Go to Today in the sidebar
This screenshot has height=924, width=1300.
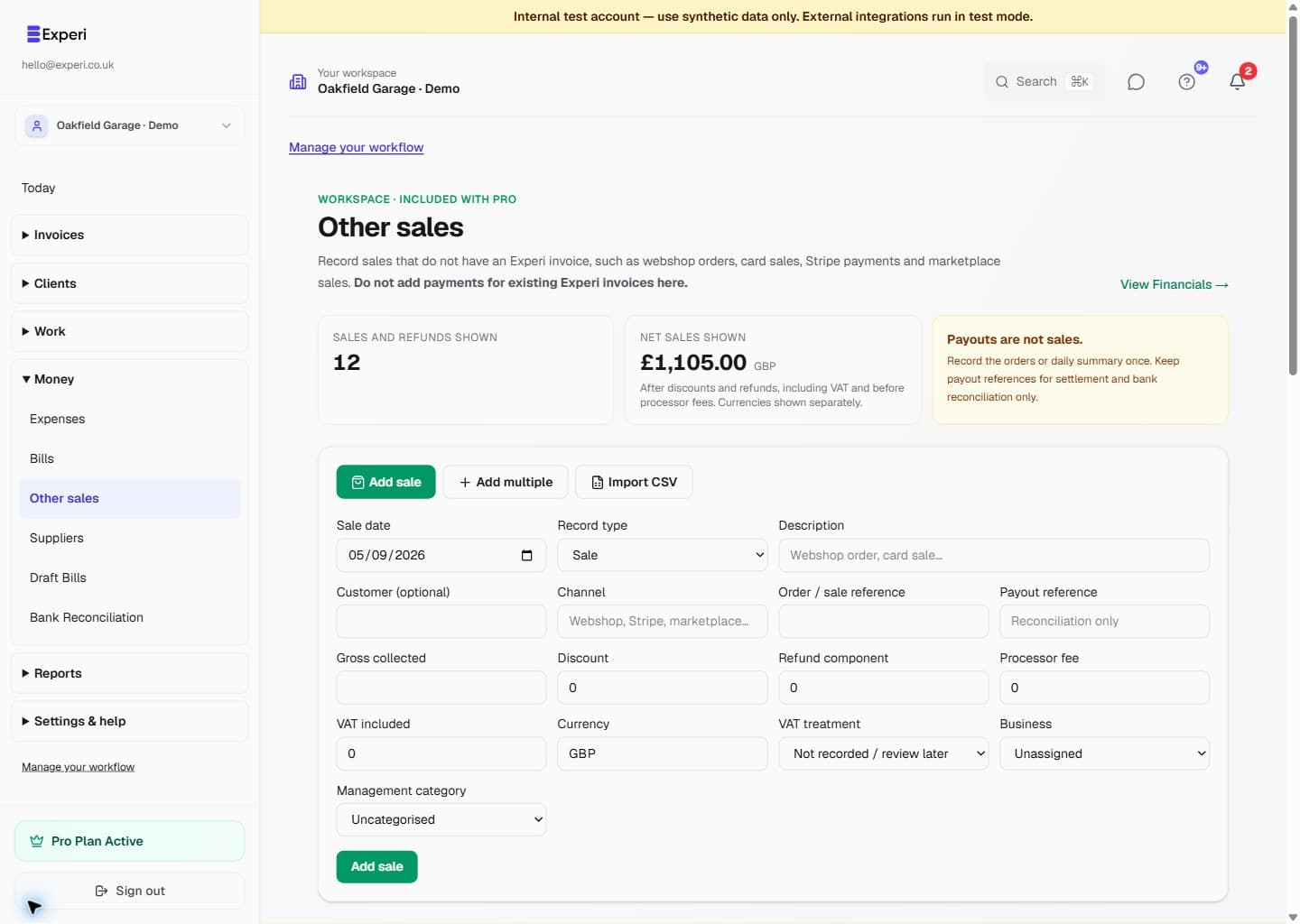pos(39,188)
